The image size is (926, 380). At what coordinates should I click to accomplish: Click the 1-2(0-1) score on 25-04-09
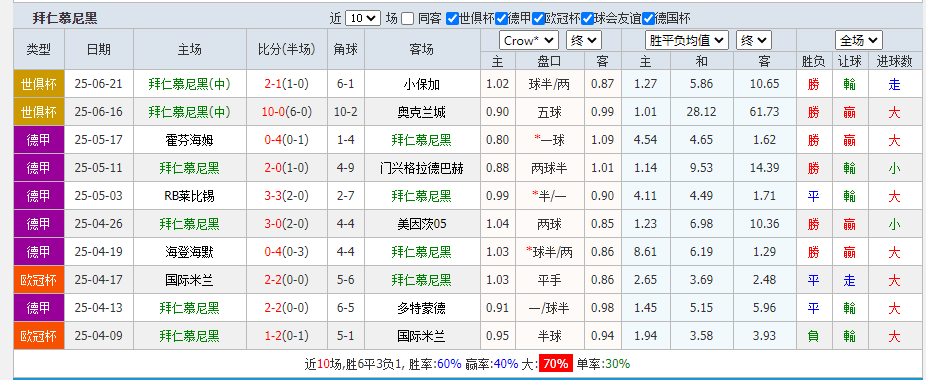tap(286, 336)
